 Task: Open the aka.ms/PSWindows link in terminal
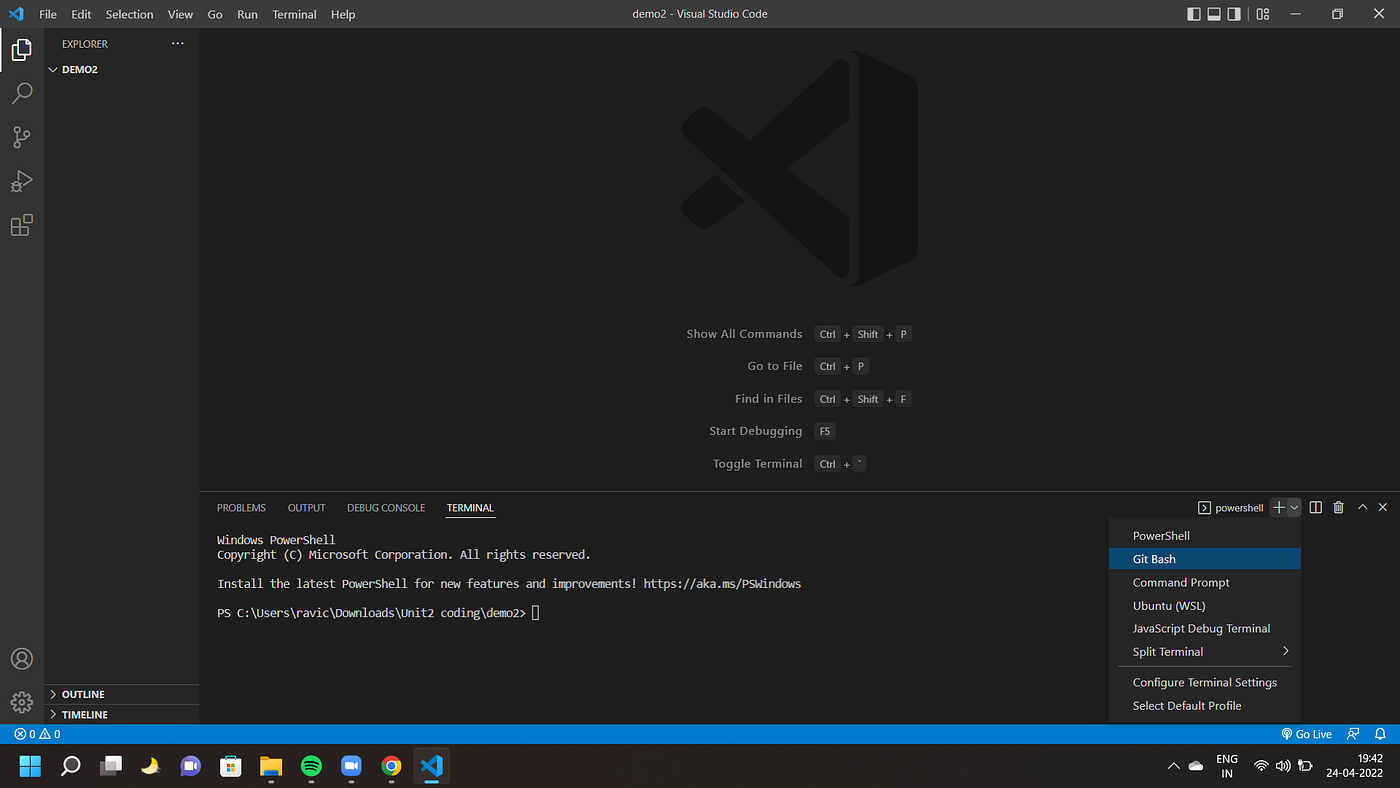tap(722, 584)
